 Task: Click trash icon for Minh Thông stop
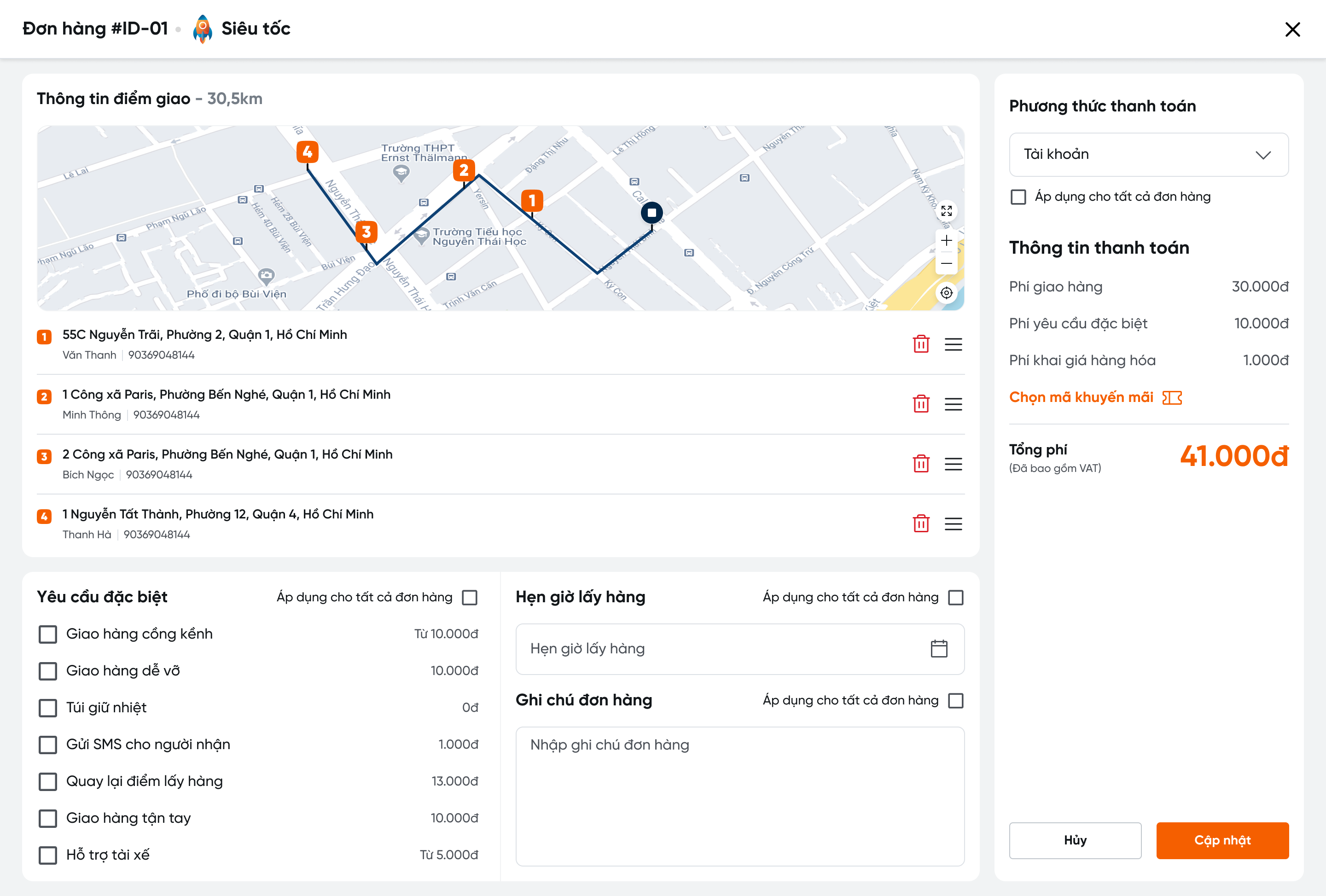point(921,404)
